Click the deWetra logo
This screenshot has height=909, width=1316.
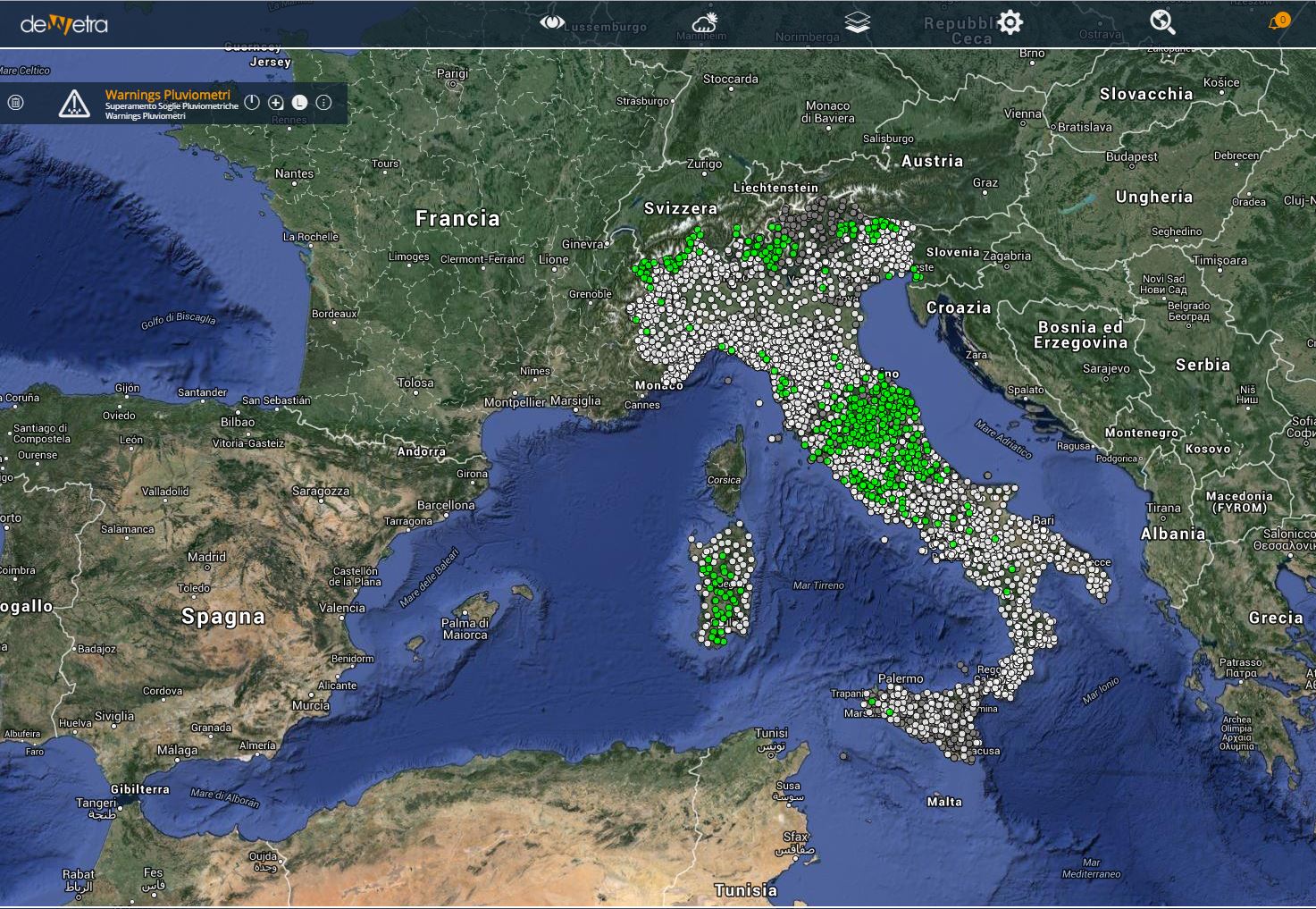pos(64,24)
